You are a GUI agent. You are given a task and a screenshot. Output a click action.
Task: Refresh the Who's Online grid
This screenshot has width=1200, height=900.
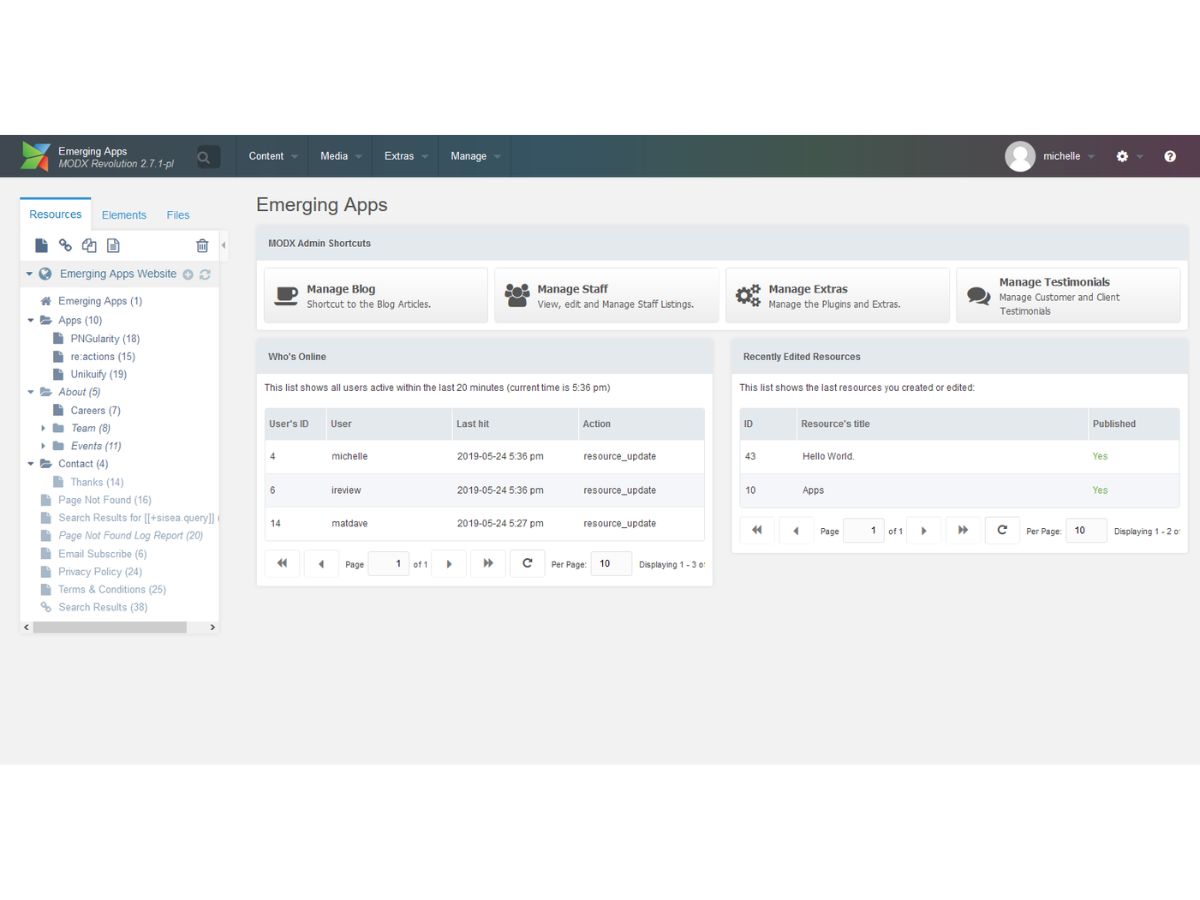[527, 564]
